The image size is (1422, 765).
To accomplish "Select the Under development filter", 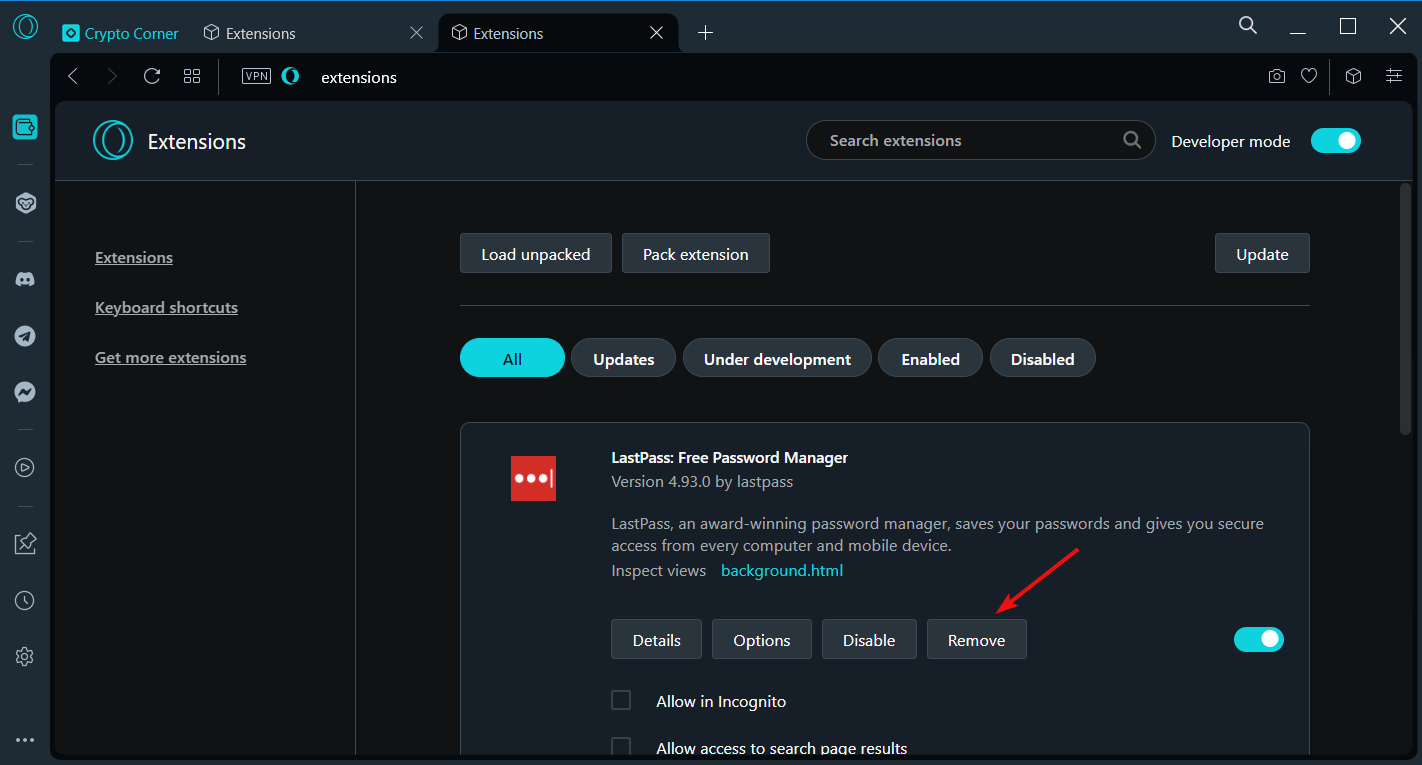I will [x=777, y=358].
